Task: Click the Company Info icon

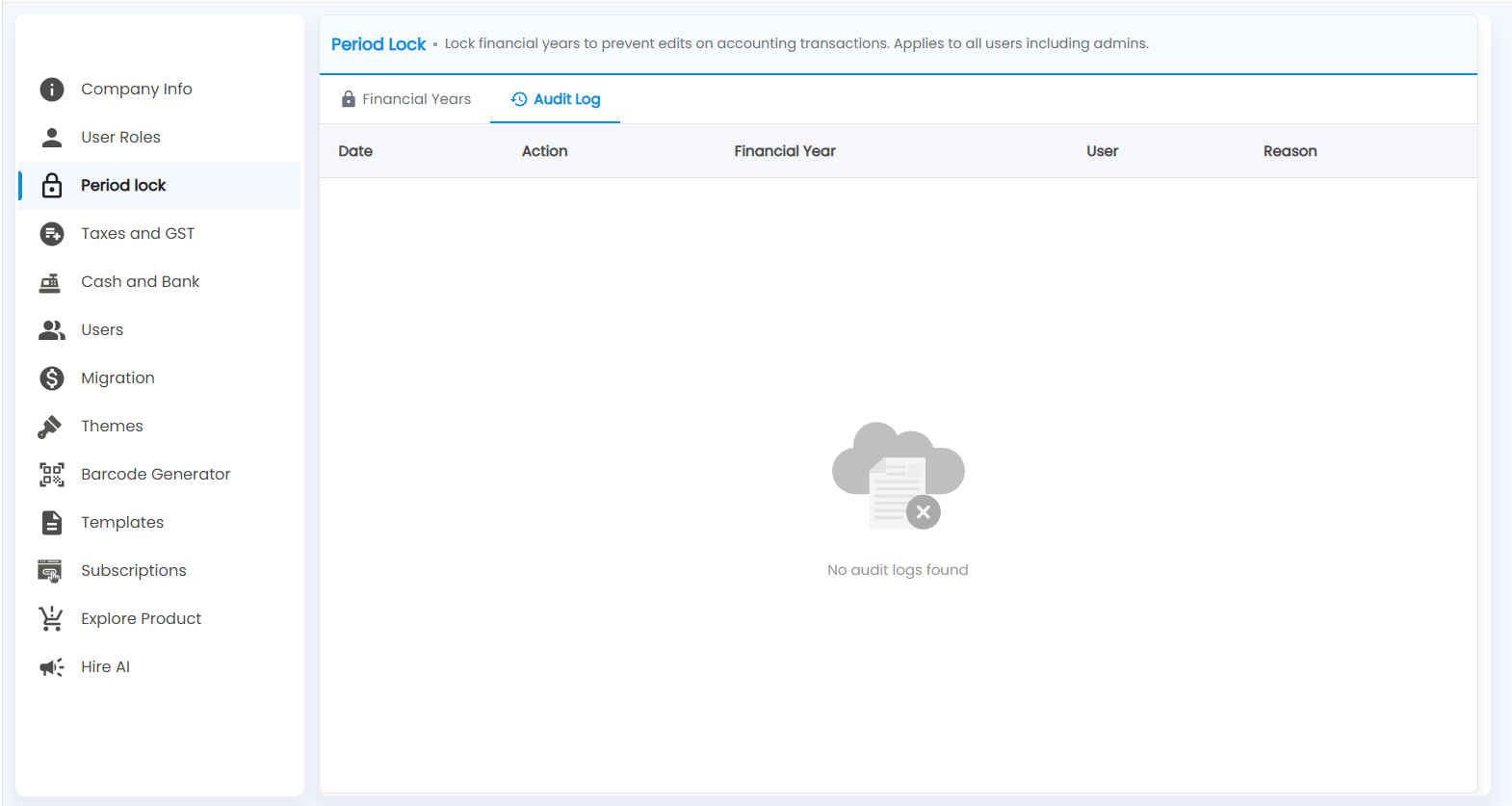Action: pos(52,90)
